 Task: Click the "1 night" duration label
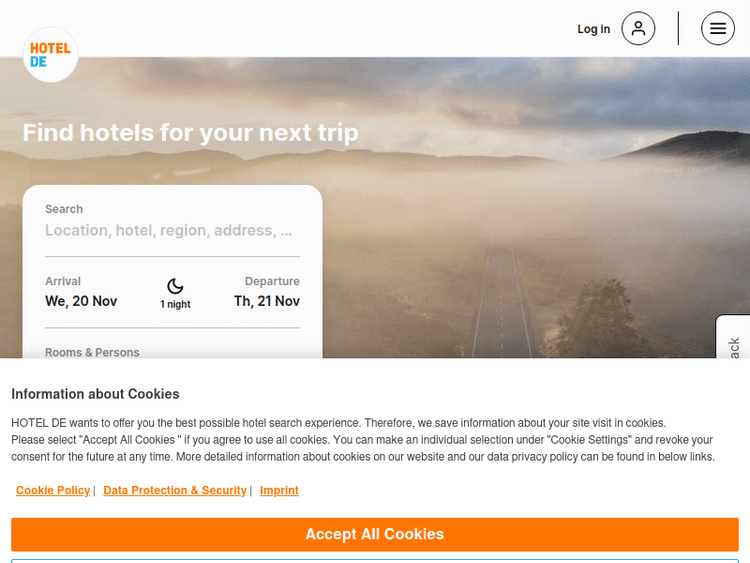[x=175, y=304]
